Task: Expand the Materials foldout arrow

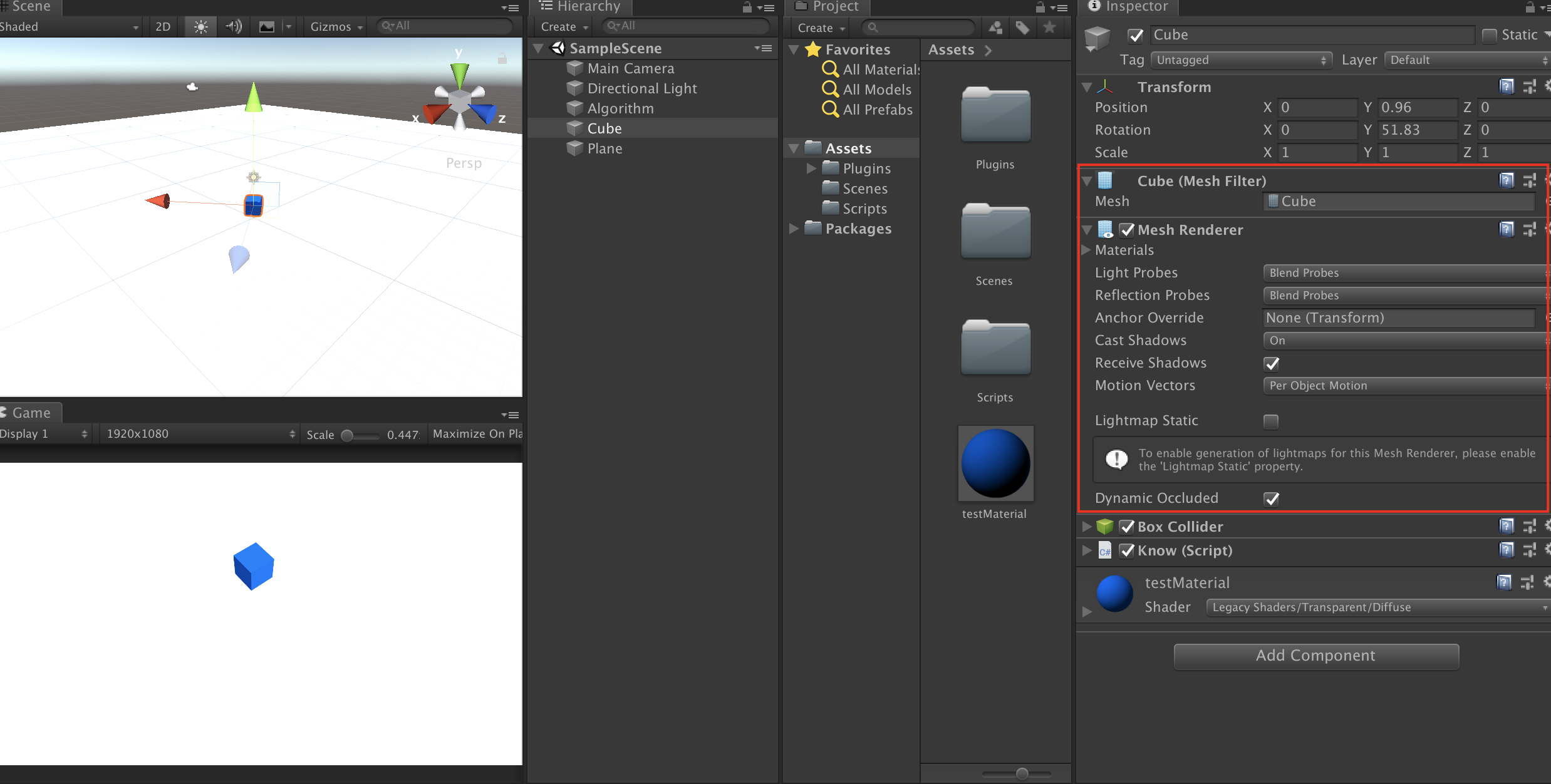Action: click(x=1087, y=250)
